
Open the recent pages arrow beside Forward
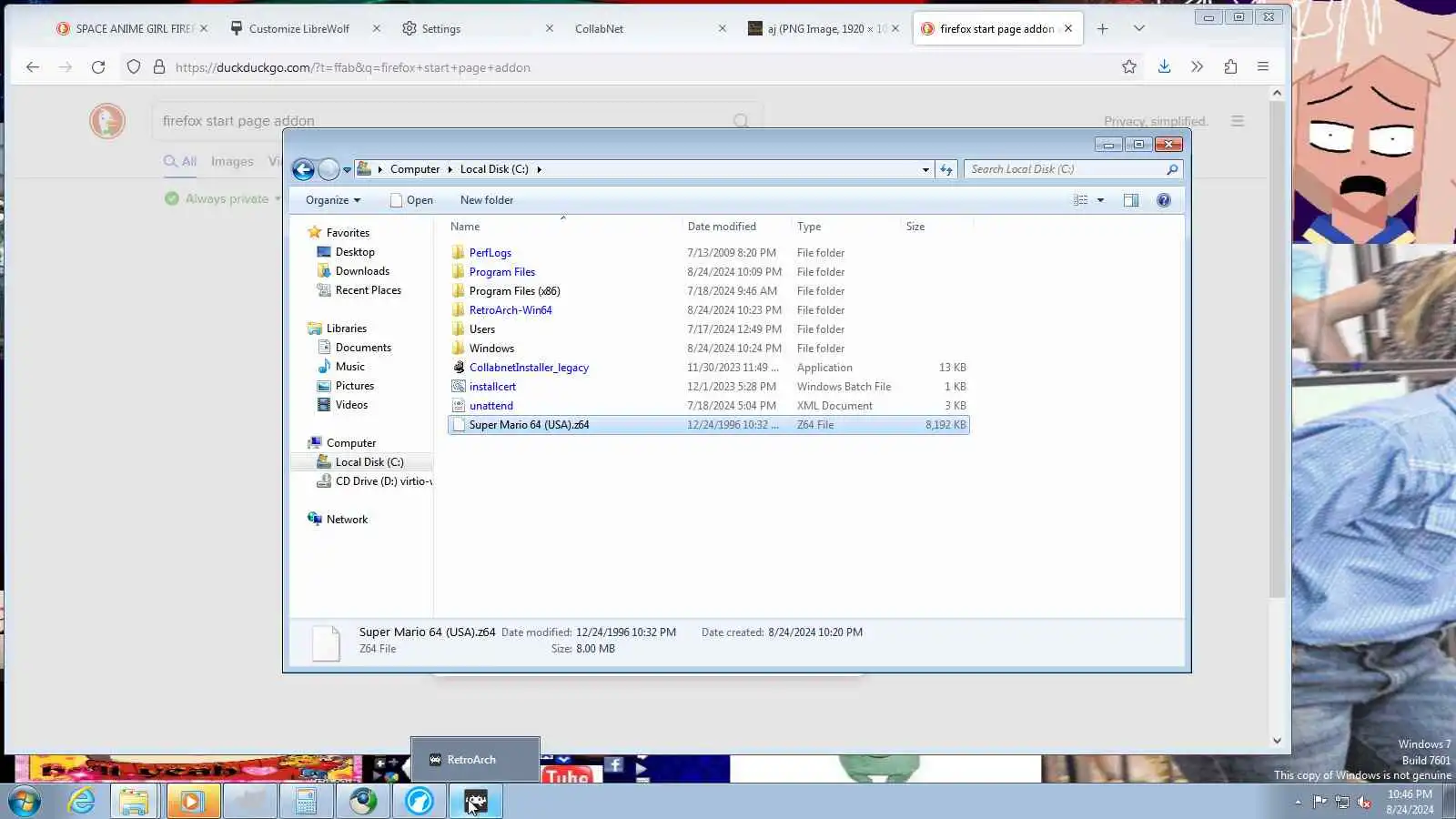(347, 170)
